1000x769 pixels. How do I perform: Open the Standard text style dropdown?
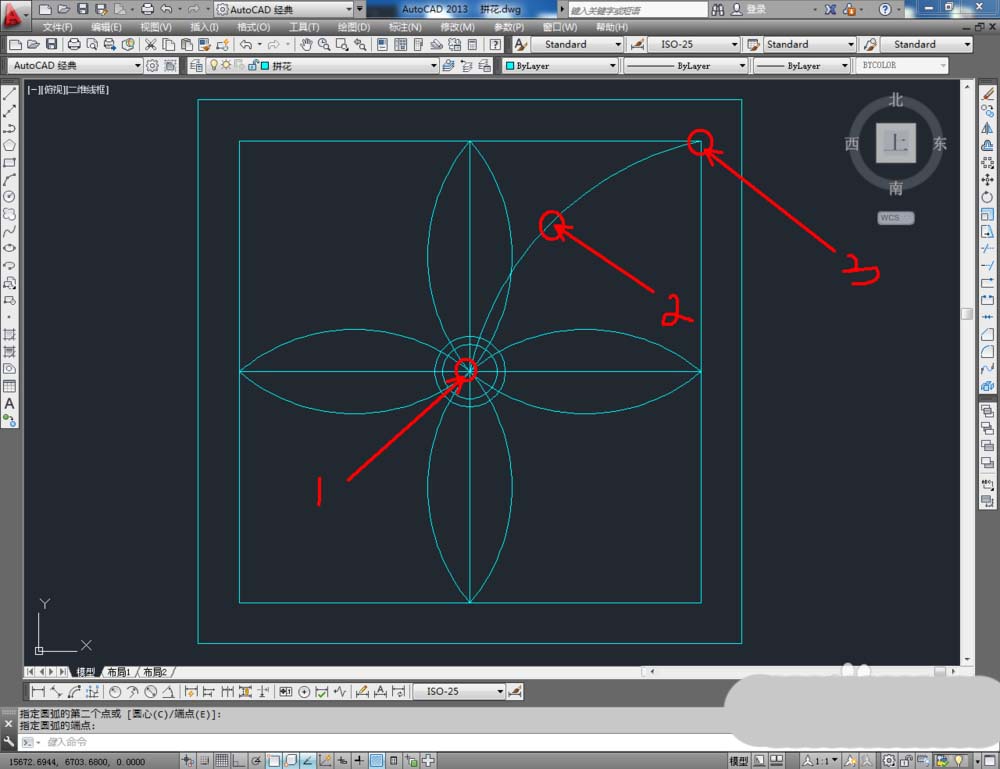coord(617,44)
